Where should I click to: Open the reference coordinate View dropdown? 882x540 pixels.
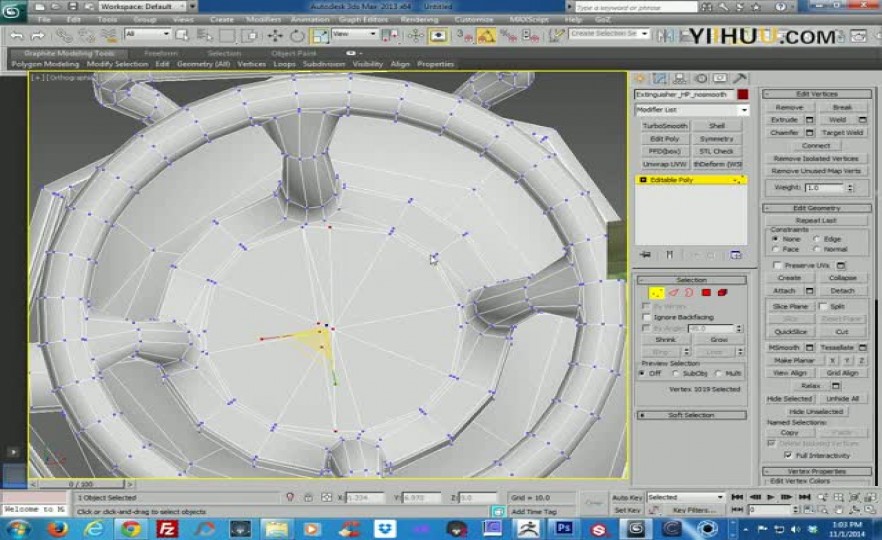click(x=354, y=34)
